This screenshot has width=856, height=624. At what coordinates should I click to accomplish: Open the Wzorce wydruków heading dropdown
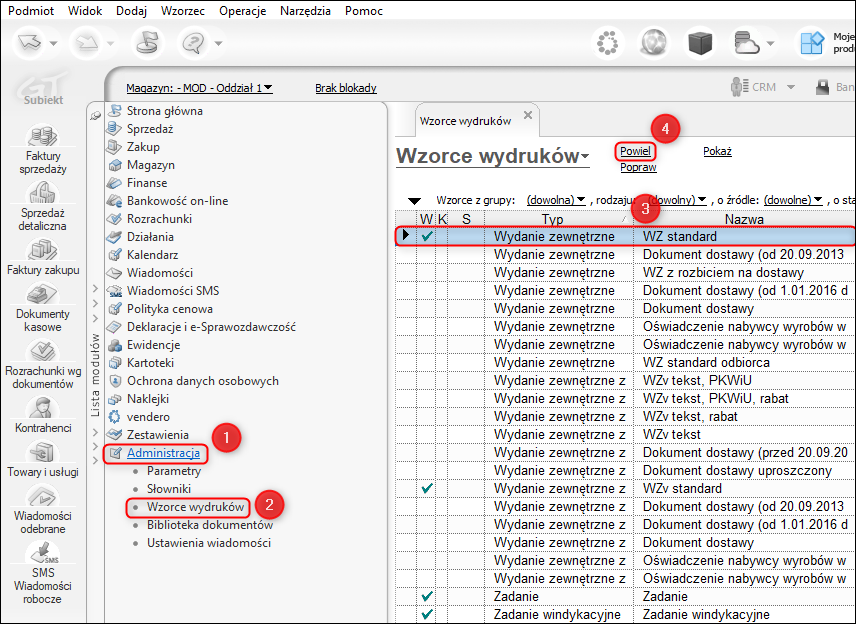[x=585, y=157]
